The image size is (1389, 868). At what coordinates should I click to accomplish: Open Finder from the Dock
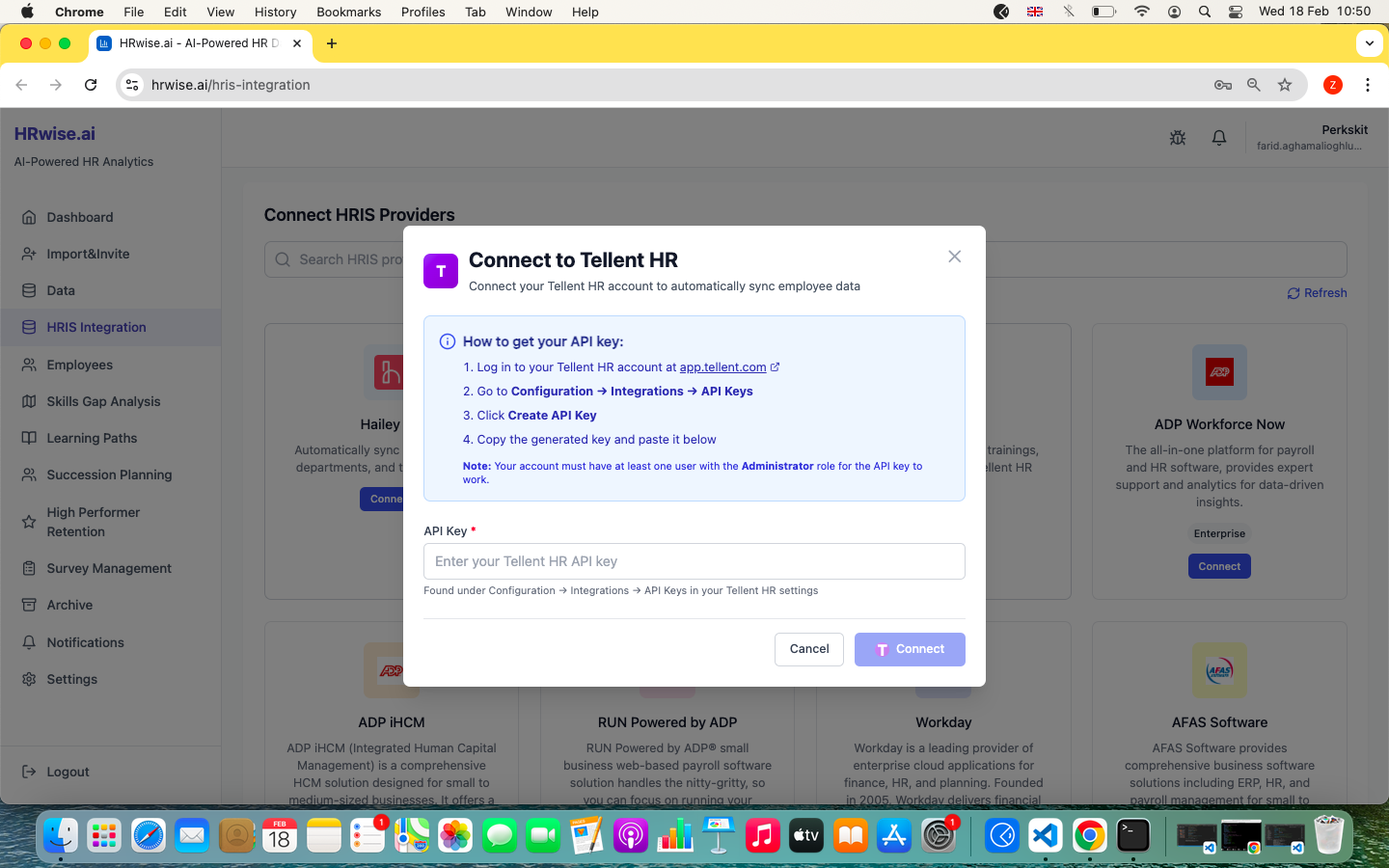[60, 835]
